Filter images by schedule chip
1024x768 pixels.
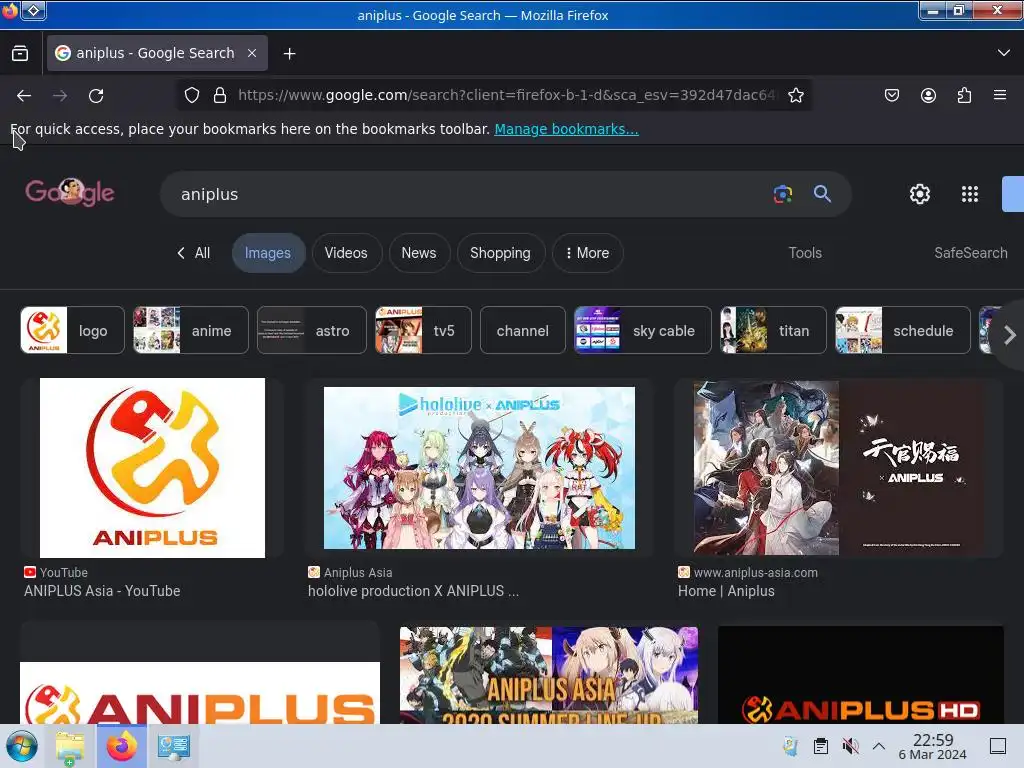click(x=903, y=330)
